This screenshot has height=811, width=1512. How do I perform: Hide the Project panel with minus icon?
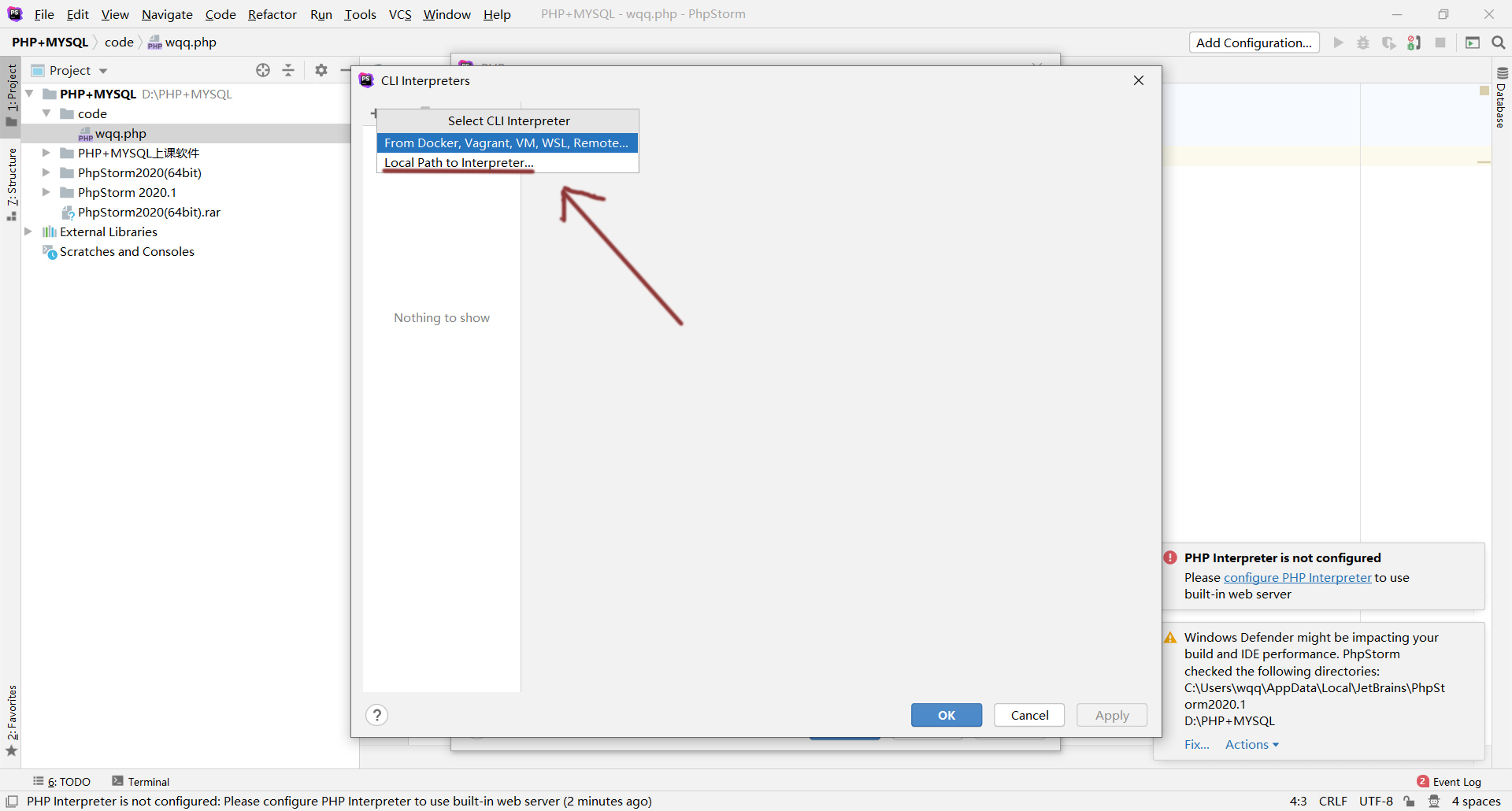(346, 70)
